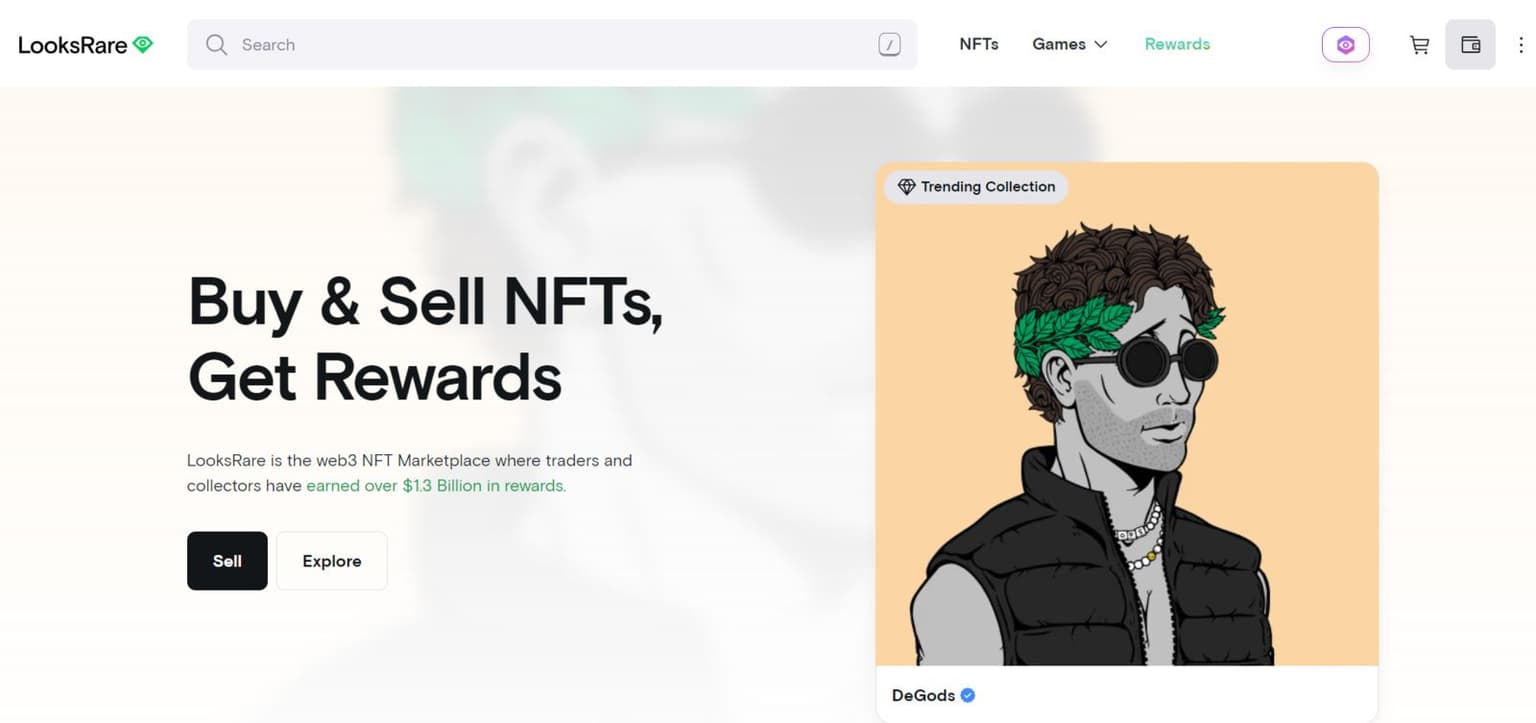Open the wallet panel icon
1536x723 pixels.
point(1470,45)
